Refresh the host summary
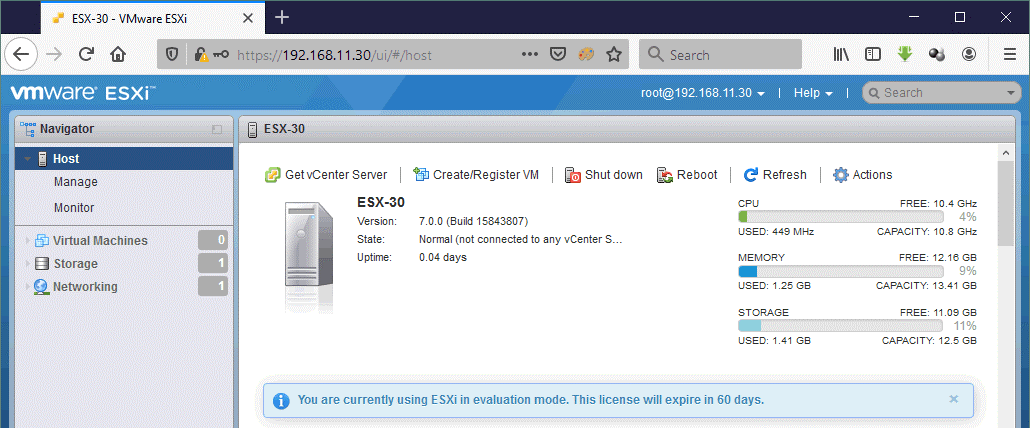 (775, 175)
